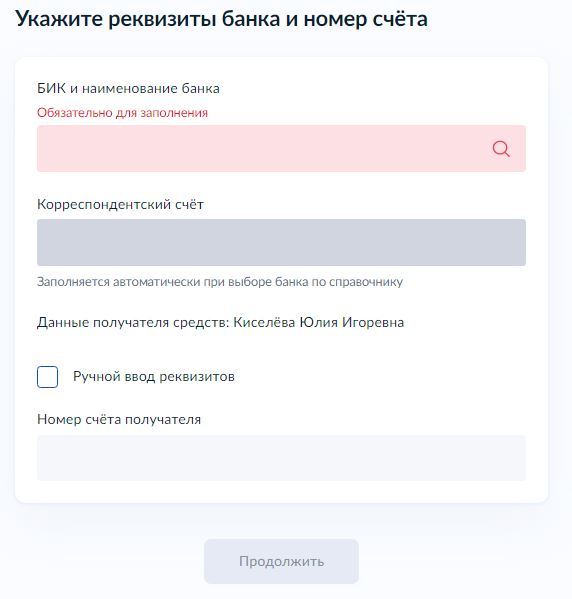Enable the Ручной ввод реквизитов checkbox
Viewport: 572px width, 599px height.
[x=47, y=377]
